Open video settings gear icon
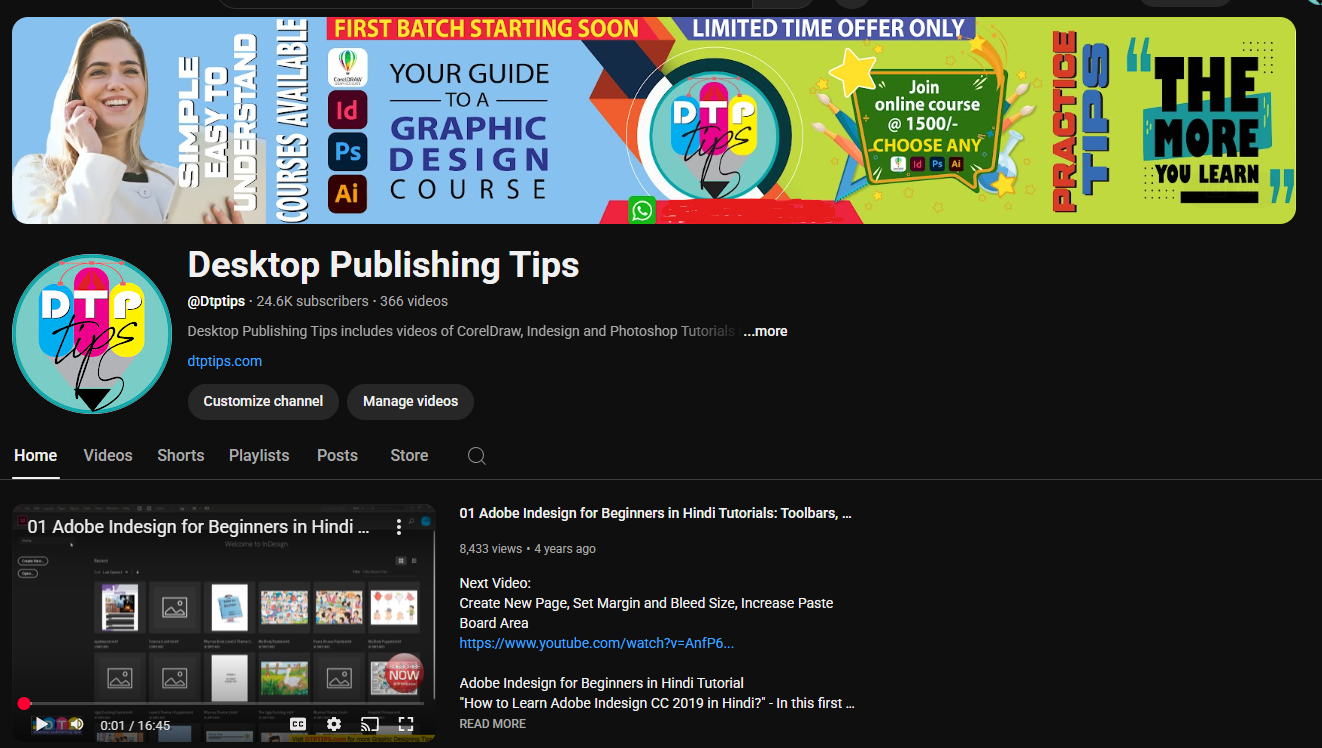Screen dimensions: 1322x748 pyautogui.click(x=334, y=724)
